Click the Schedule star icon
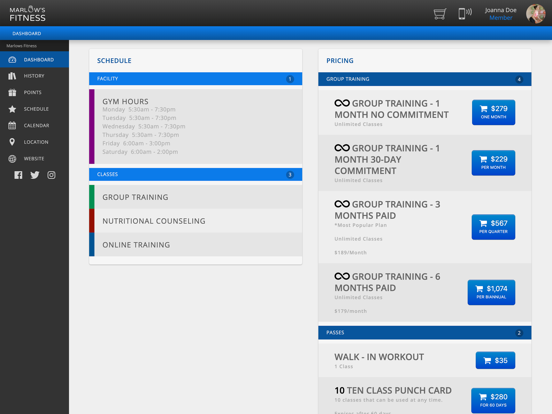The image size is (552, 414). (12, 109)
